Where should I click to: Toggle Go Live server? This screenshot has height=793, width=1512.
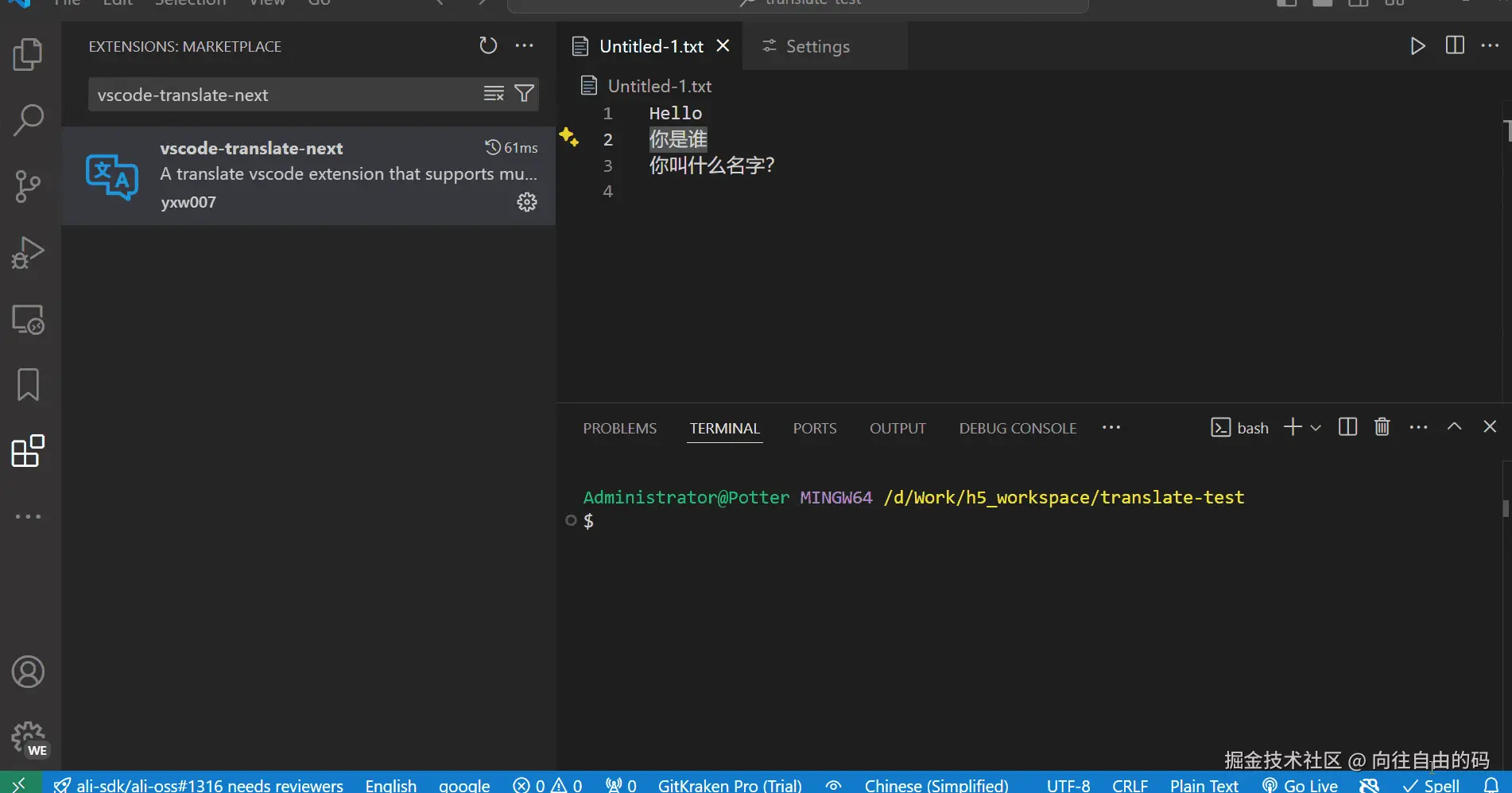pyautogui.click(x=1301, y=785)
